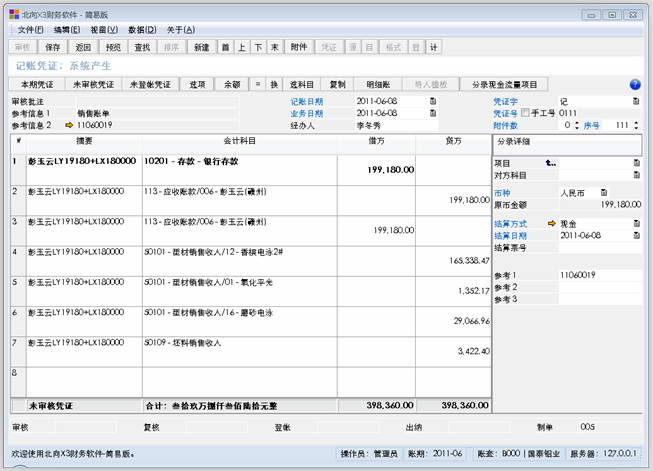
Task: Open the 结算方式 lookup icon
Action: pyautogui.click(x=636, y=224)
